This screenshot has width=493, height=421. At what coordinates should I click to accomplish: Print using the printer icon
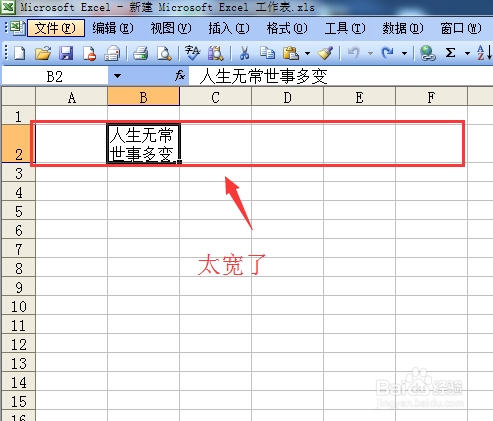click(141, 53)
